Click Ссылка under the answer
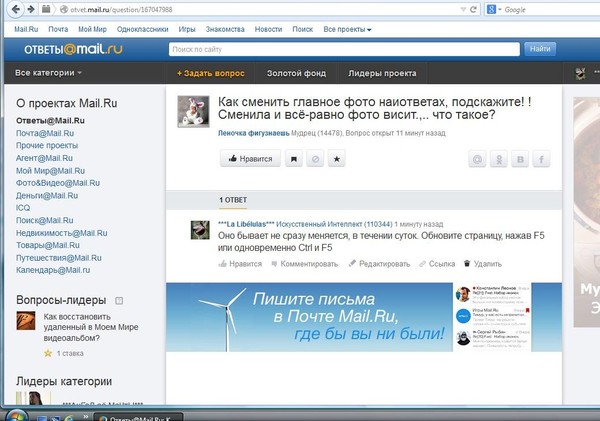600x421 pixels. [x=437, y=264]
